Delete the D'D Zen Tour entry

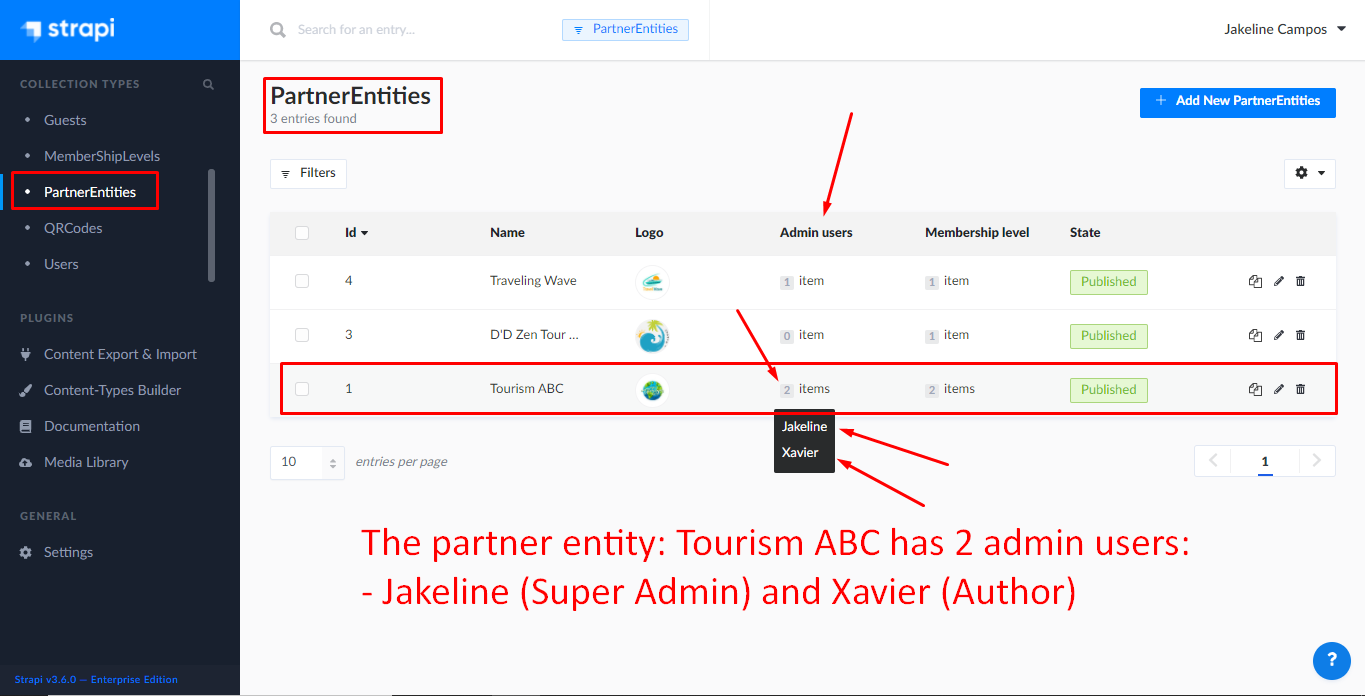pyautogui.click(x=1300, y=335)
